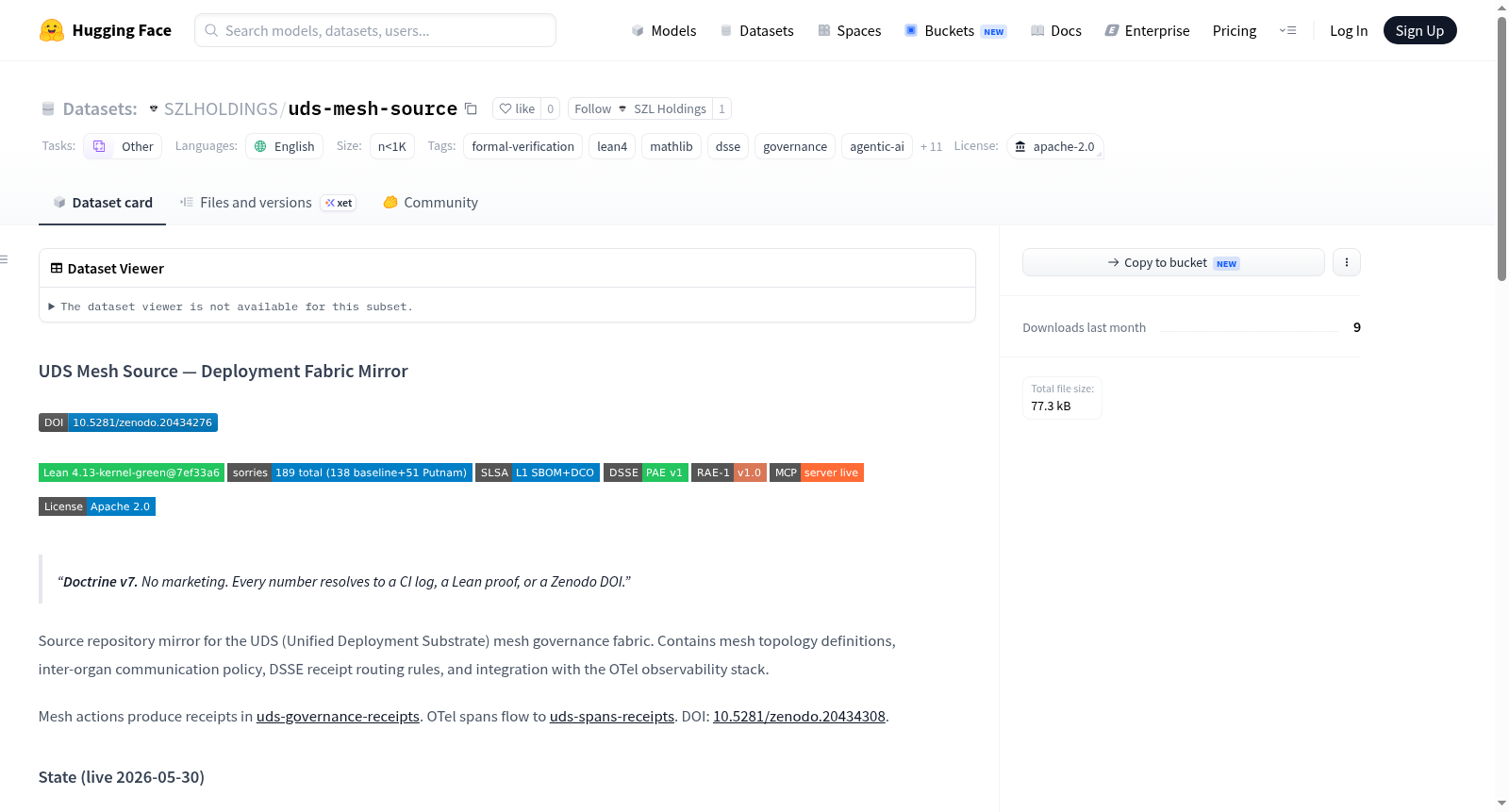The image size is (1509, 812).
Task: Open the Models page
Action: point(664,31)
